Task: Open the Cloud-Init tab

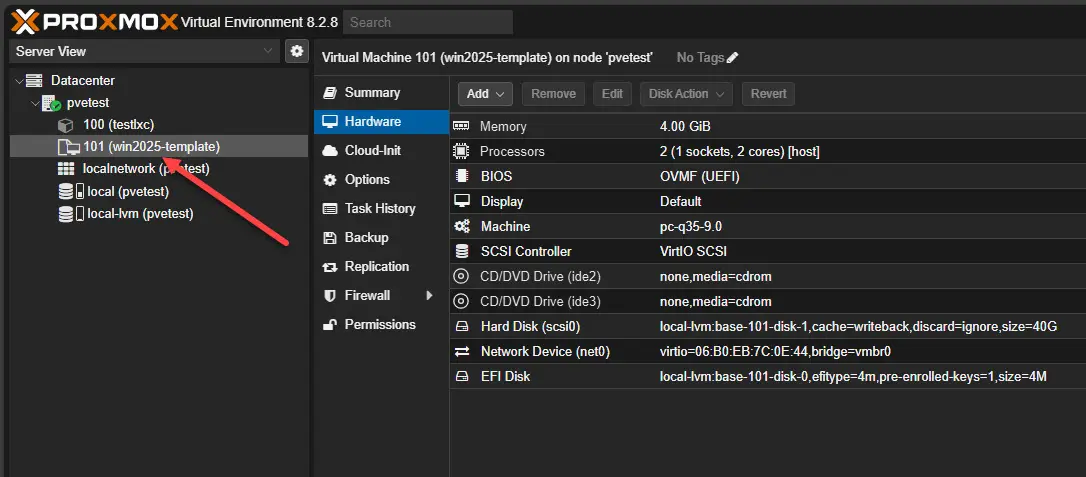Action: pyautogui.click(x=372, y=150)
